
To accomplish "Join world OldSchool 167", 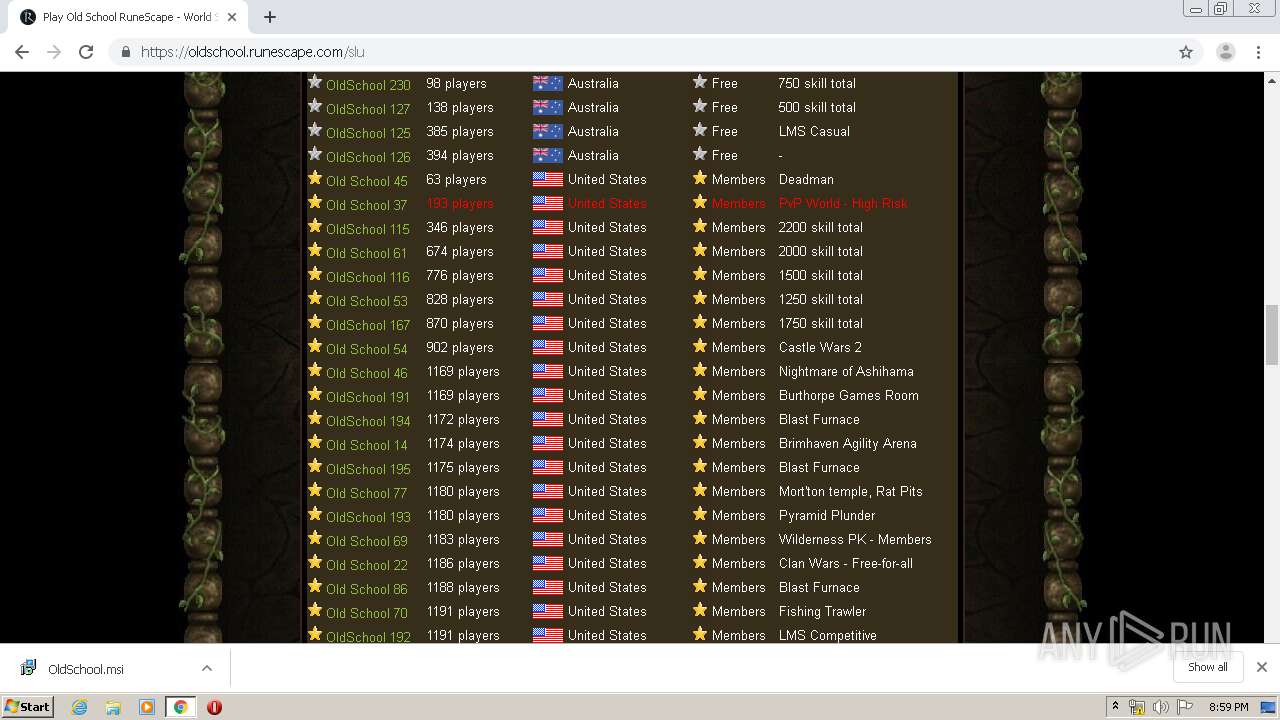I will (x=368, y=325).
